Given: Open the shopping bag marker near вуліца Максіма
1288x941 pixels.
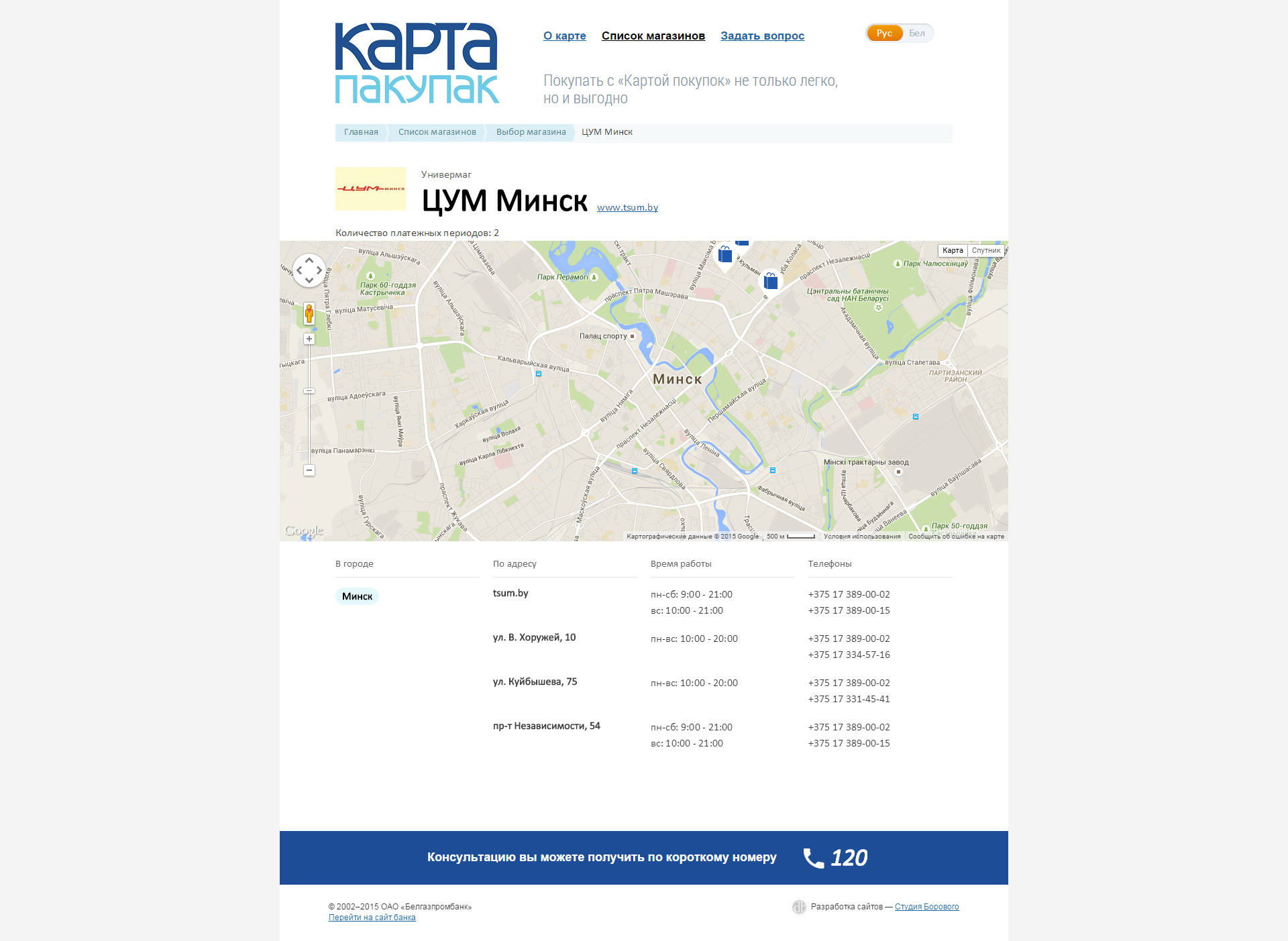Looking at the screenshot, I should tap(725, 255).
